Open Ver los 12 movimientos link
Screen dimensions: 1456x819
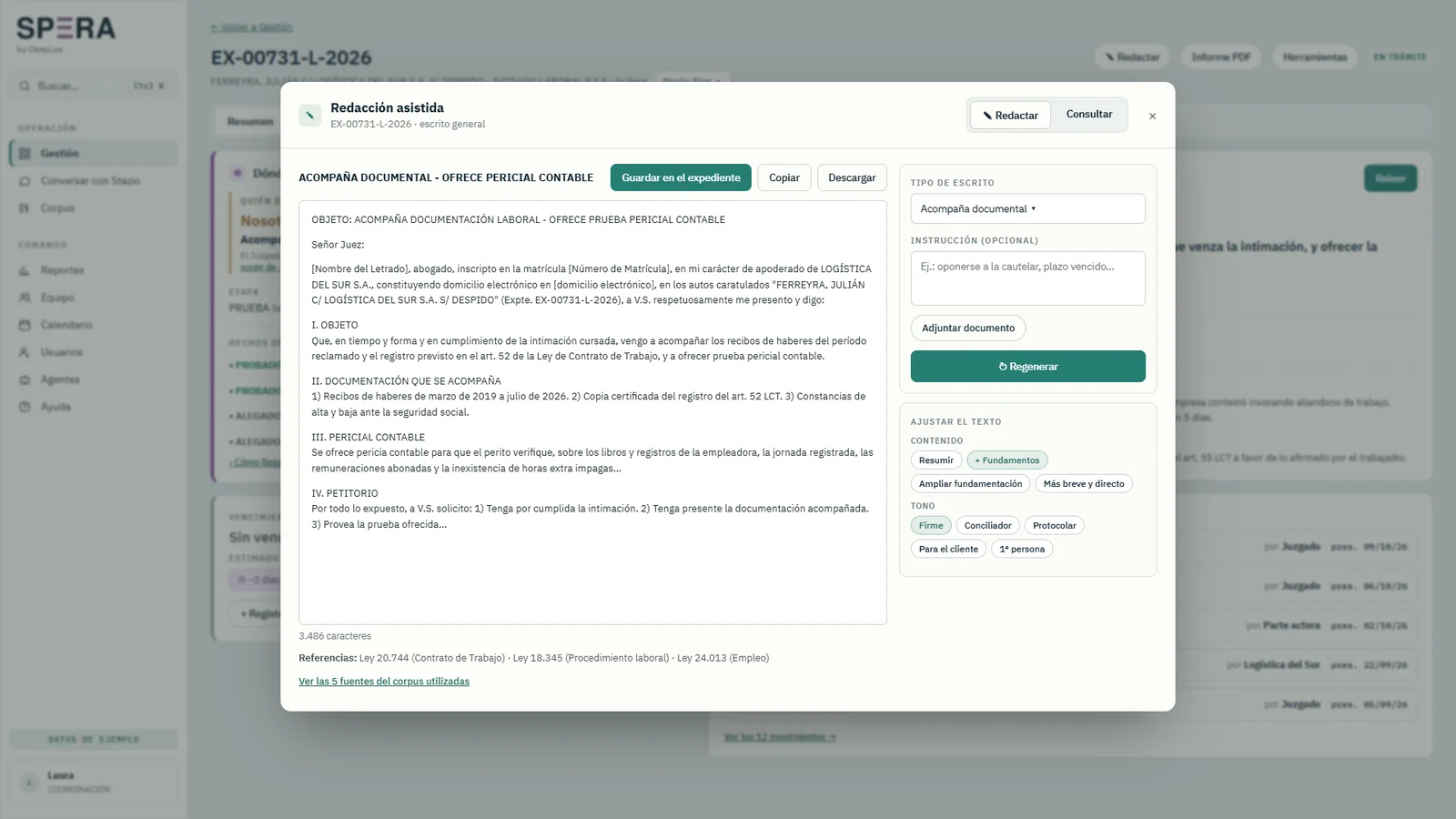point(780,737)
